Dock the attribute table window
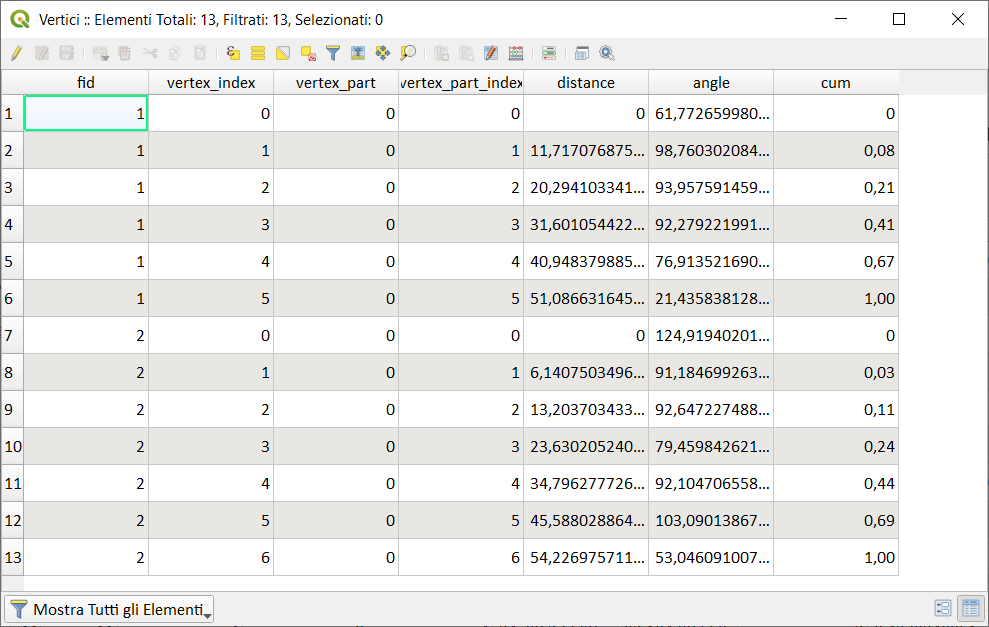Image resolution: width=989 pixels, height=627 pixels. (582, 53)
